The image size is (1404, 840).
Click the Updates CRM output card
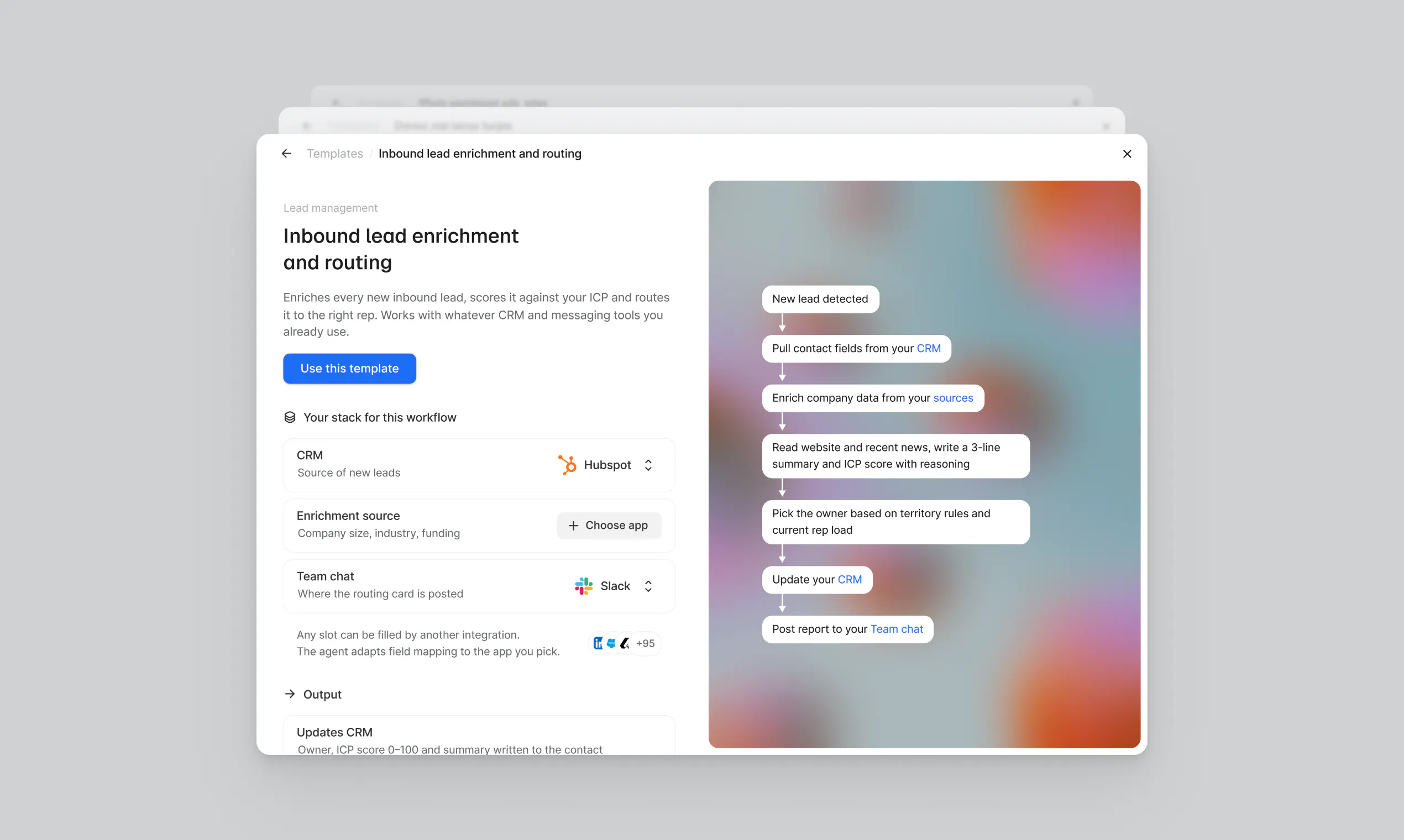click(x=478, y=734)
